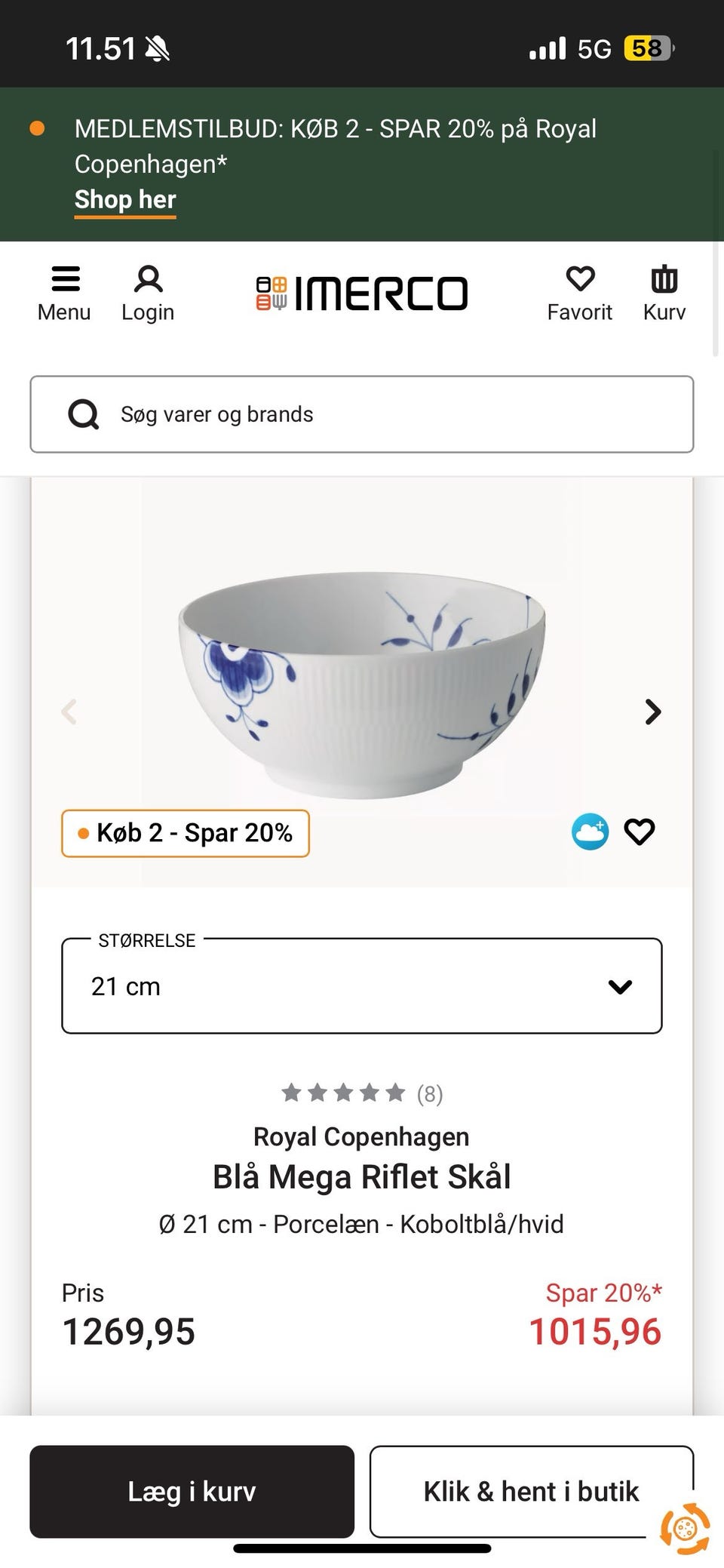Tap the search magnifier icon
Viewport: 724px width, 1568px height.
[83, 414]
